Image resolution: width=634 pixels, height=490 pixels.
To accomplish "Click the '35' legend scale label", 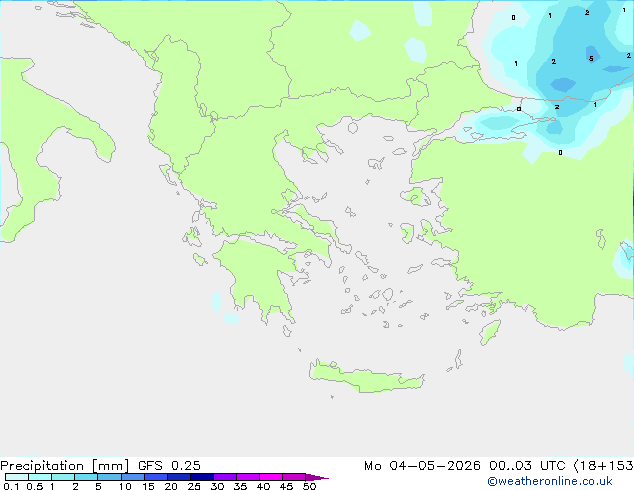I will tap(240, 486).
